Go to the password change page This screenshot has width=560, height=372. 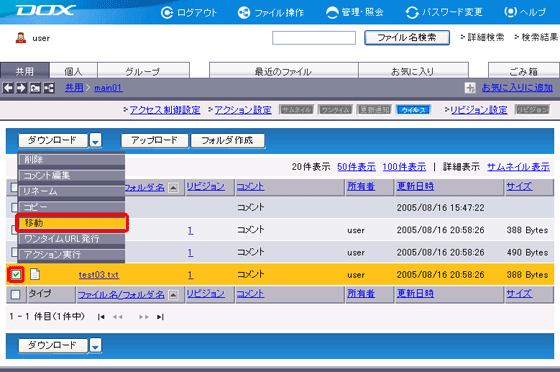coord(444,12)
